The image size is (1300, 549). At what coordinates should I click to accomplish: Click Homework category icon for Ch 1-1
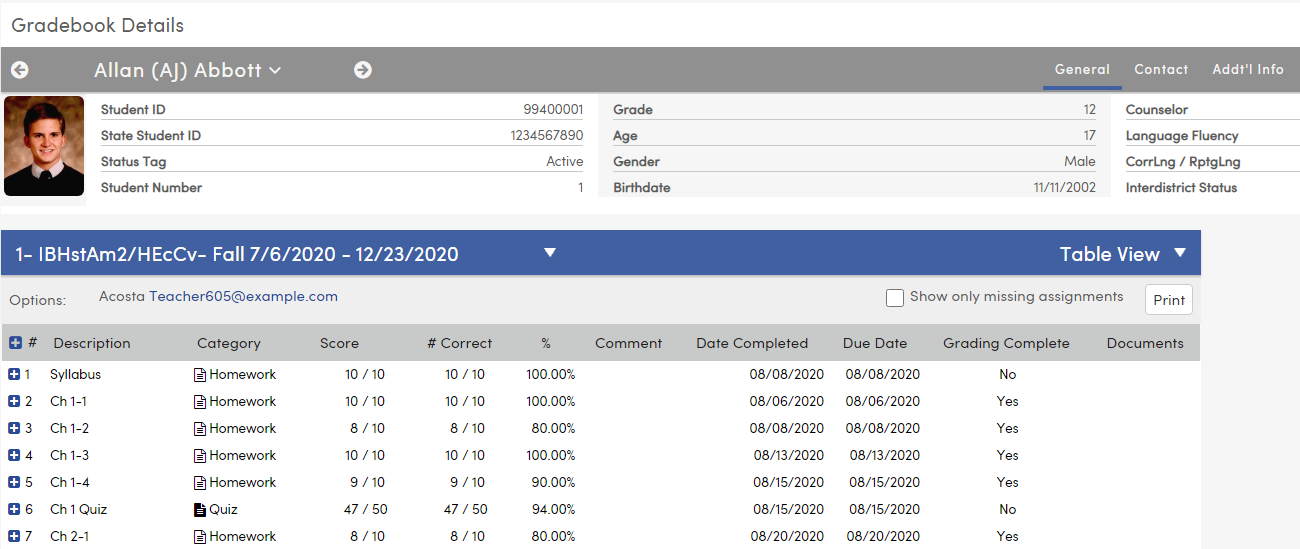[200, 402]
